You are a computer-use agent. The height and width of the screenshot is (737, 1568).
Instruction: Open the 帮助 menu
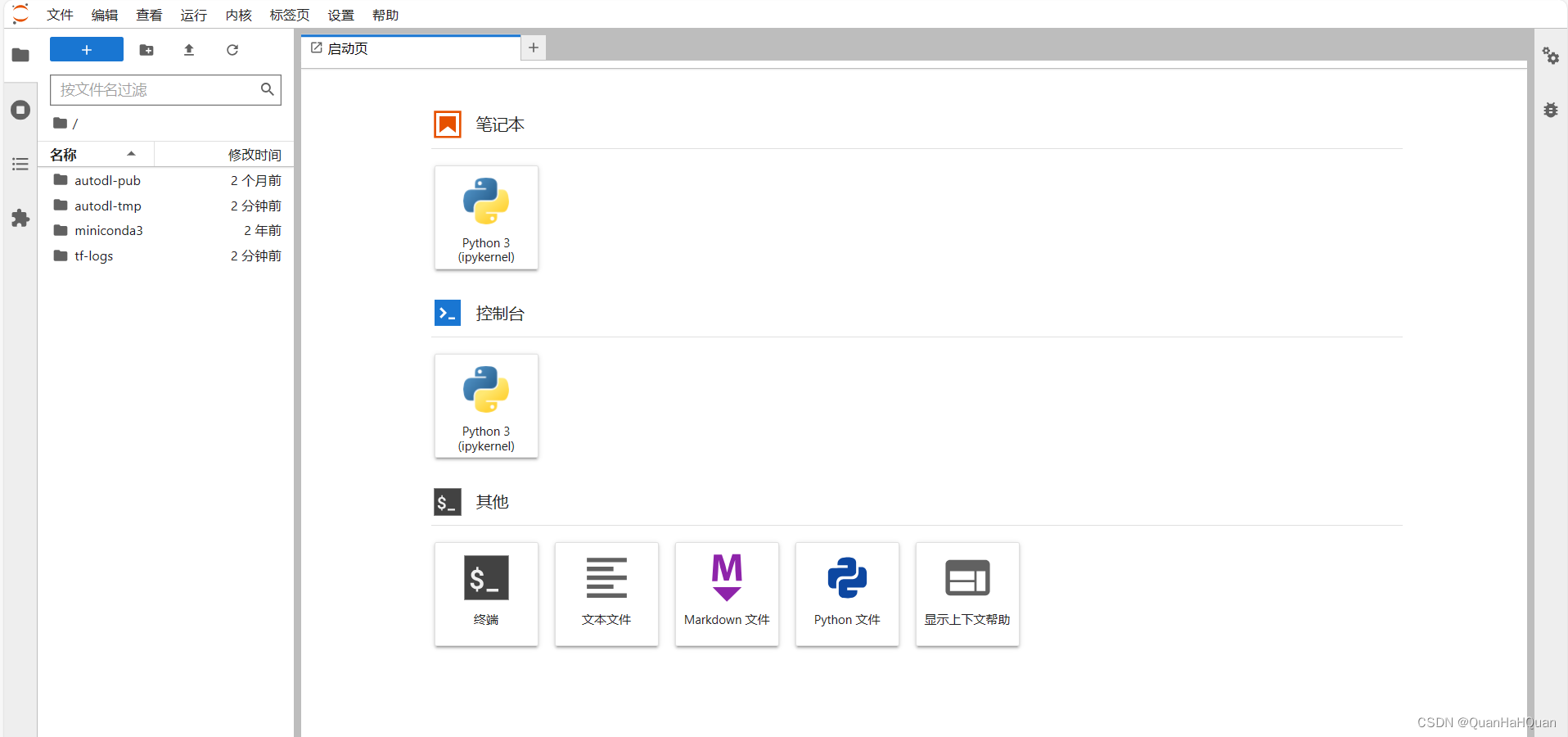pos(385,15)
